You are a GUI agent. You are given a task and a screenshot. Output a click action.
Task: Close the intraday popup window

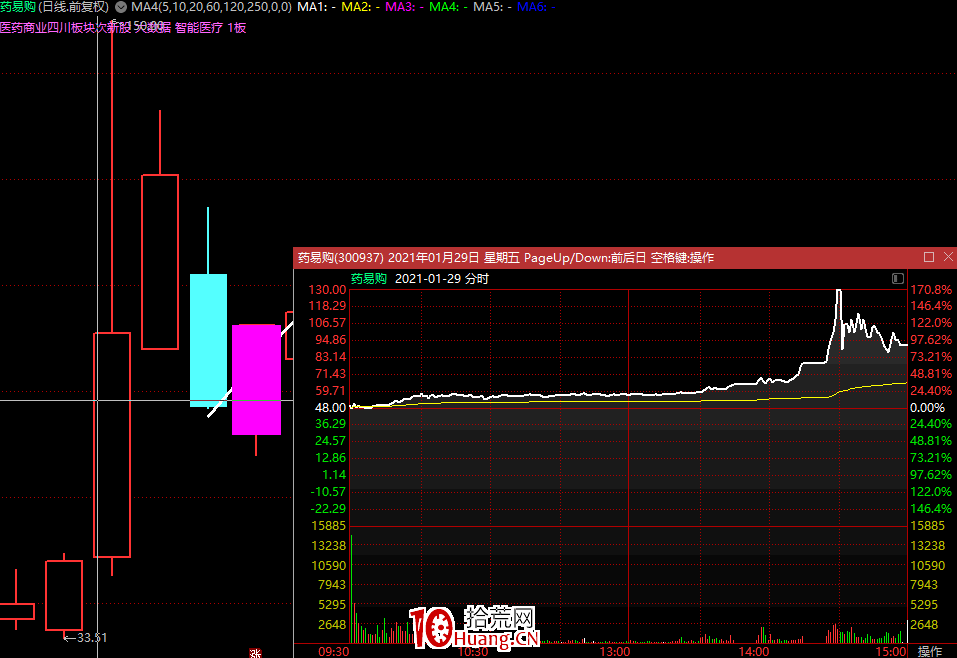[x=947, y=257]
